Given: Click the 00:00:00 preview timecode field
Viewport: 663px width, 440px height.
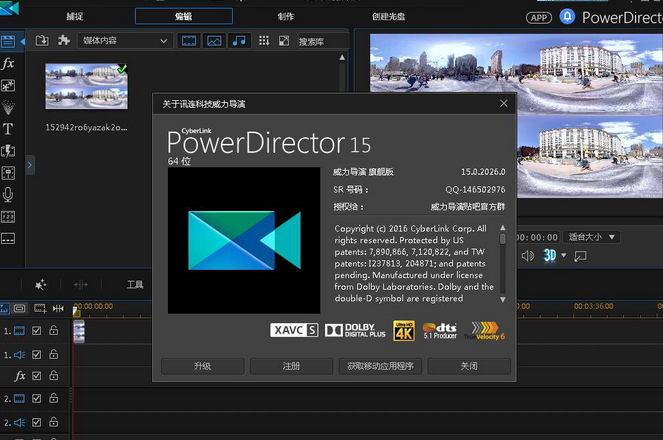Looking at the screenshot, I should pyautogui.click(x=538, y=237).
